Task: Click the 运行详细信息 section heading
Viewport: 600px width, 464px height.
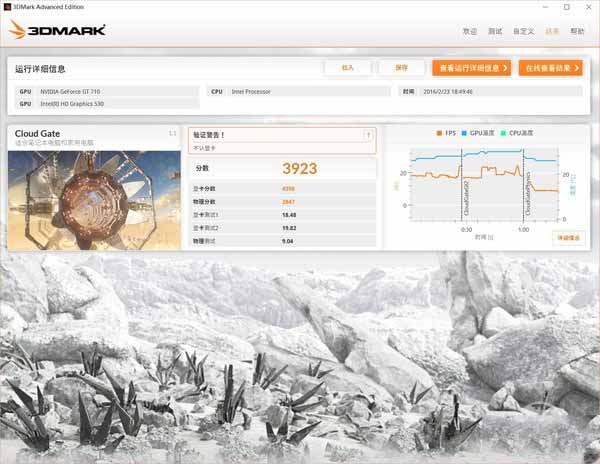Action: coord(40,69)
